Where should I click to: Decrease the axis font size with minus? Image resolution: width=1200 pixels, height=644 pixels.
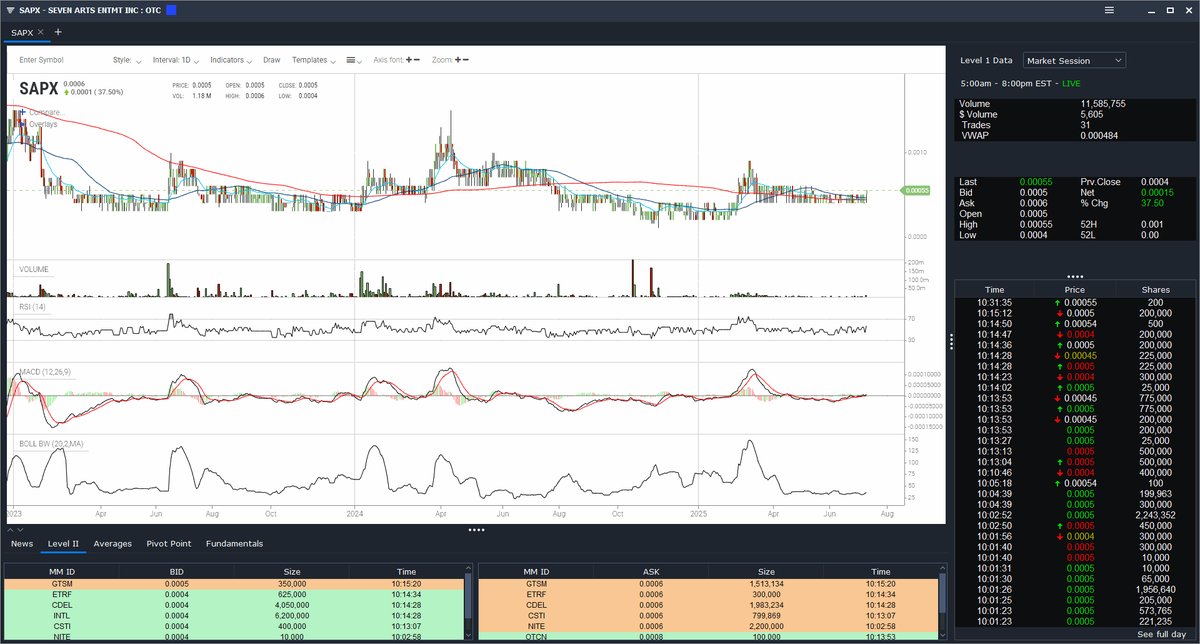tap(418, 60)
